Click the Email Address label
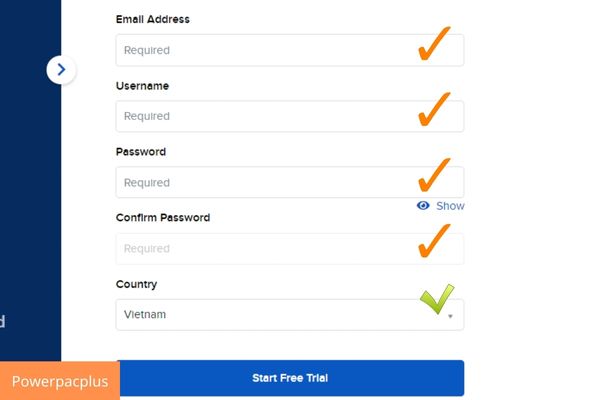The width and height of the screenshot is (600, 400). pyautogui.click(x=153, y=19)
